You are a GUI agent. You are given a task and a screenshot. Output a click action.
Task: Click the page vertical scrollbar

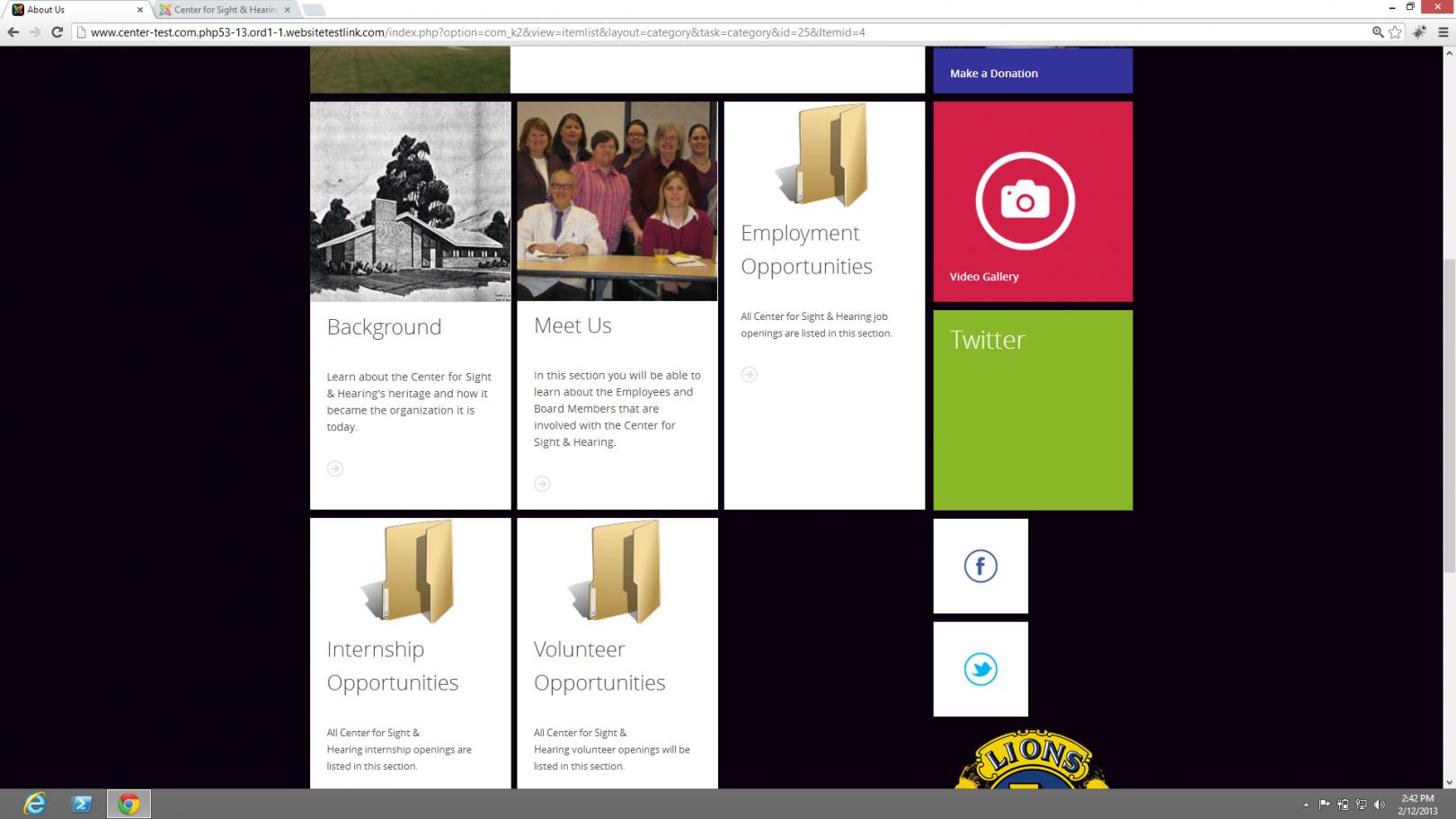click(1447, 418)
